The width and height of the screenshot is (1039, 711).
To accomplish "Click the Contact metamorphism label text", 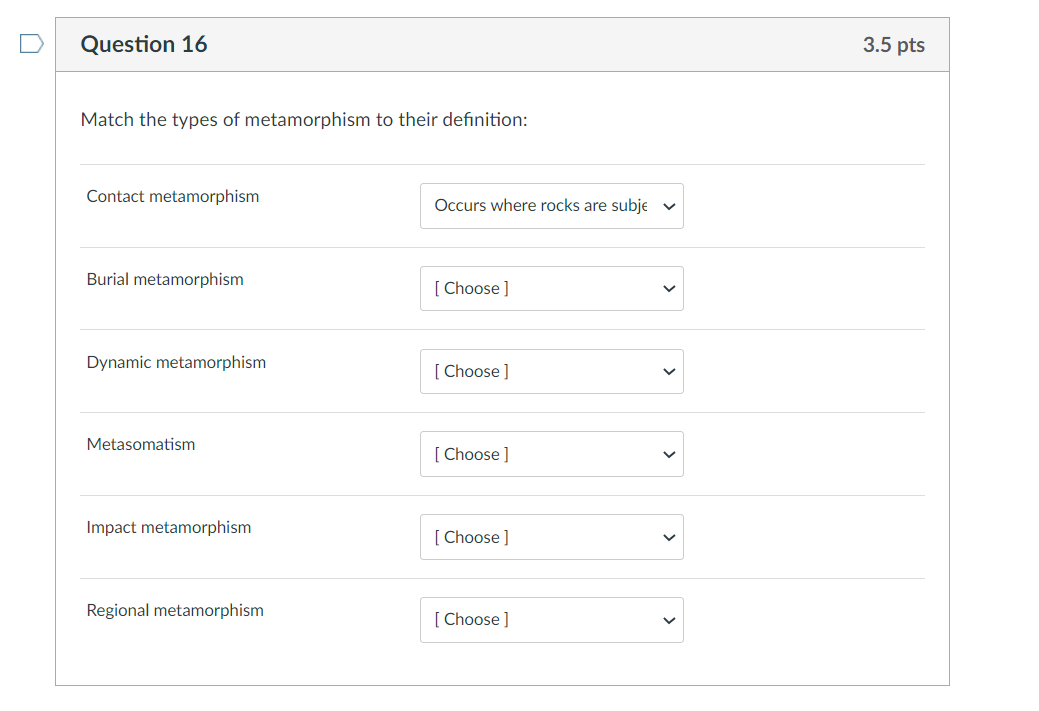I will (x=173, y=197).
